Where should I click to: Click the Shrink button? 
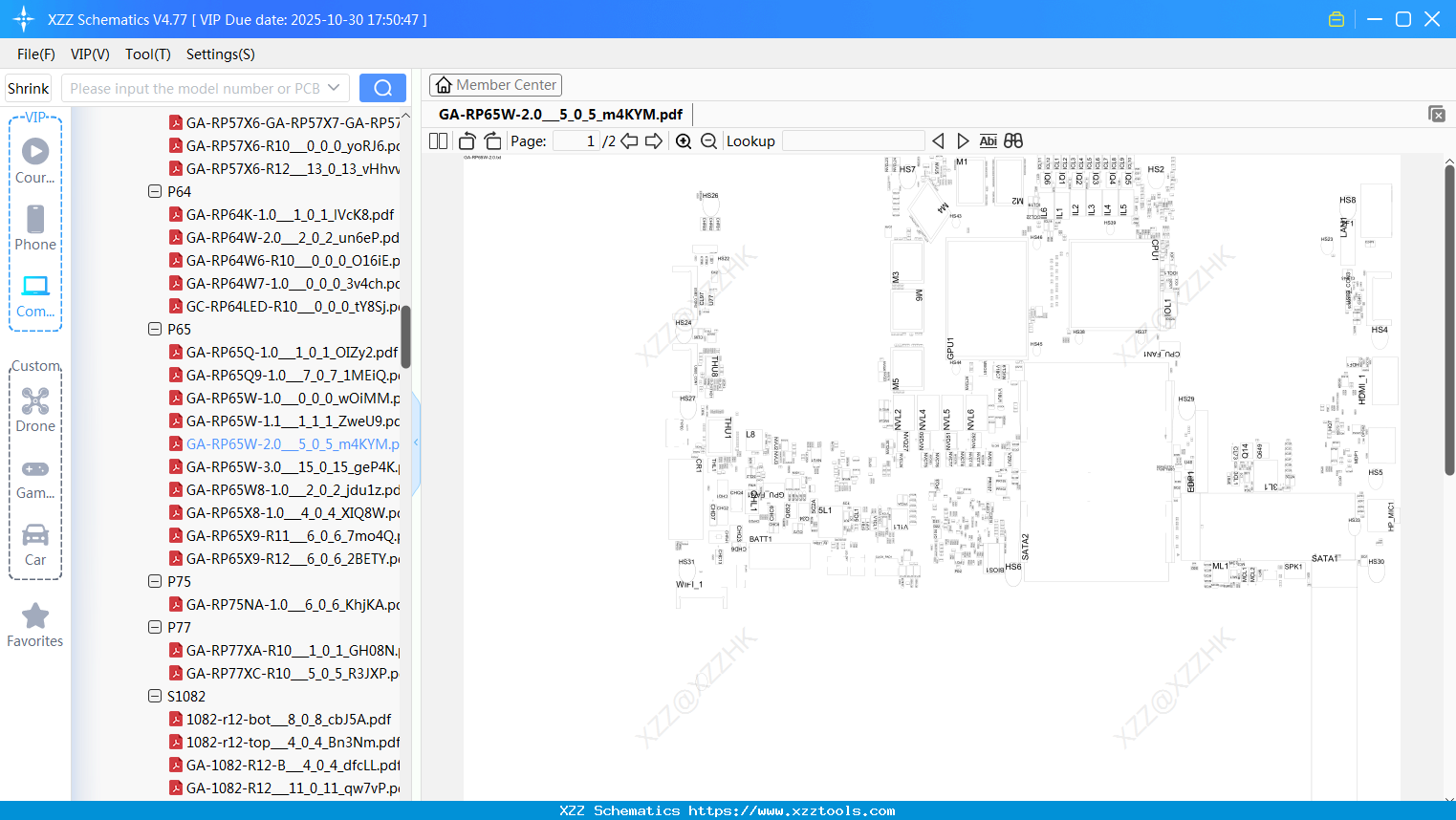coord(29,88)
